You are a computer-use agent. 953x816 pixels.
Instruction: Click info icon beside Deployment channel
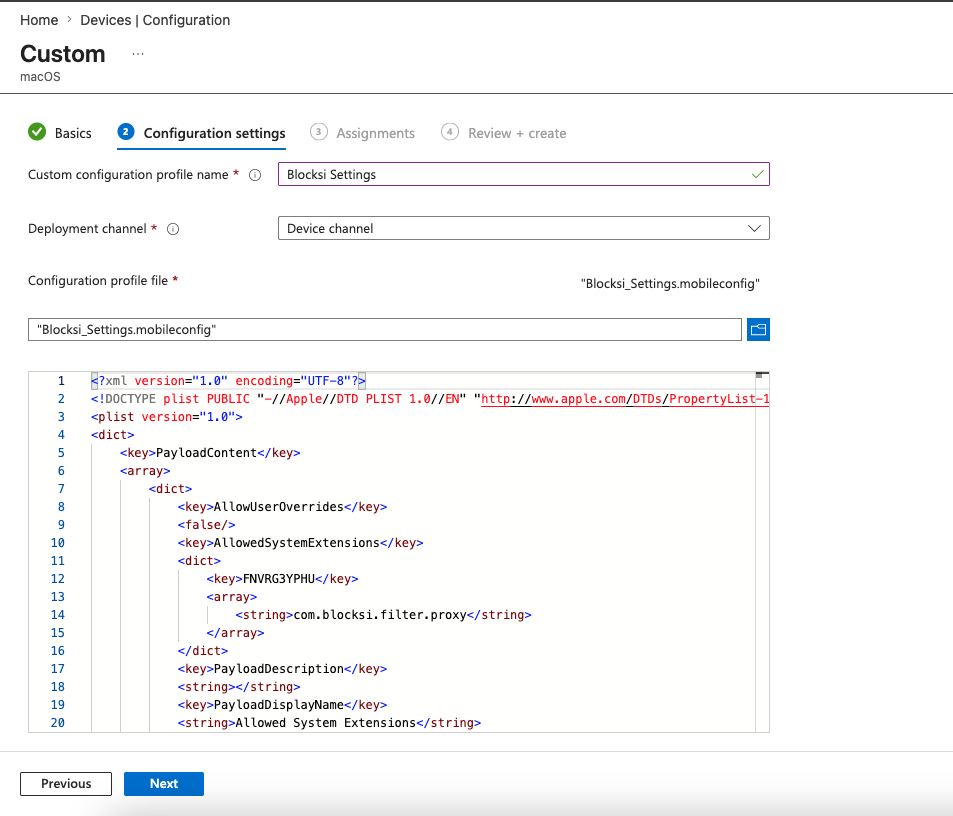coord(173,229)
